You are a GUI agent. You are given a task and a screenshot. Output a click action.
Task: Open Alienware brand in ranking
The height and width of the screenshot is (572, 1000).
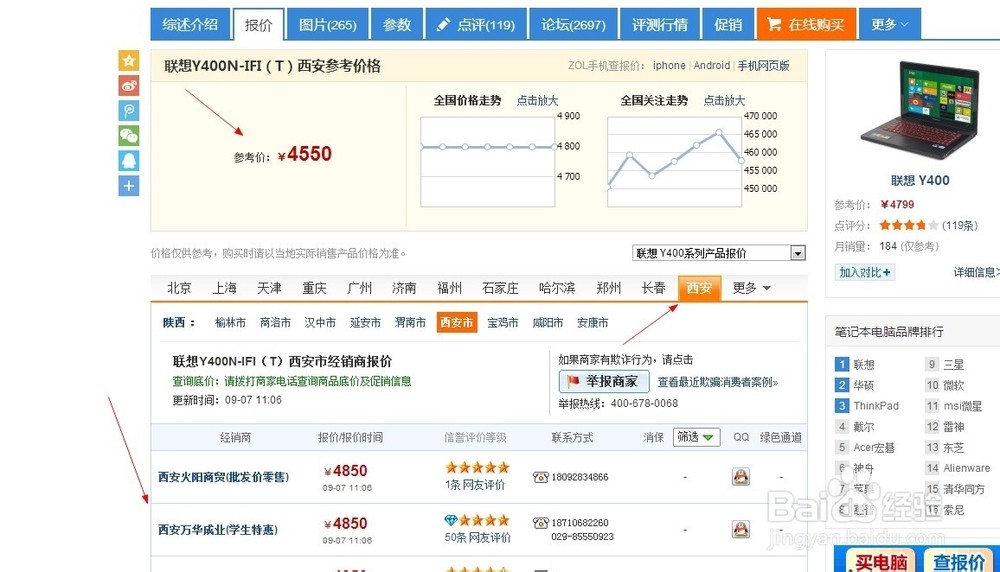966,468
